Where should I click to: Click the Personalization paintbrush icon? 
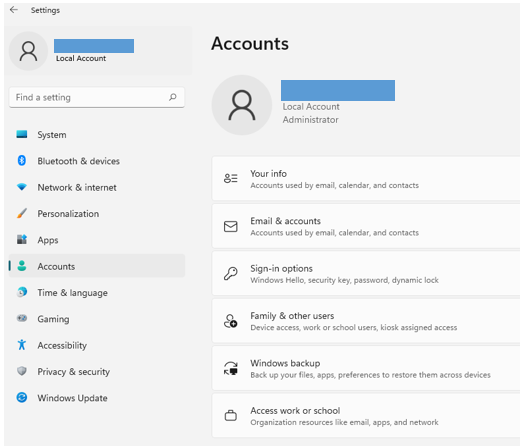point(22,213)
